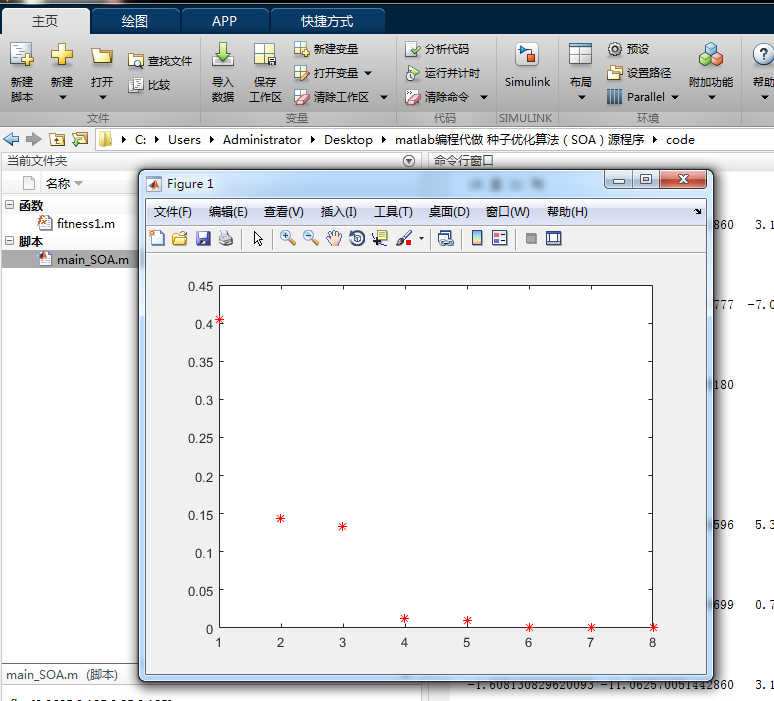Click Open File icon in Figure toolbar

pos(180,238)
